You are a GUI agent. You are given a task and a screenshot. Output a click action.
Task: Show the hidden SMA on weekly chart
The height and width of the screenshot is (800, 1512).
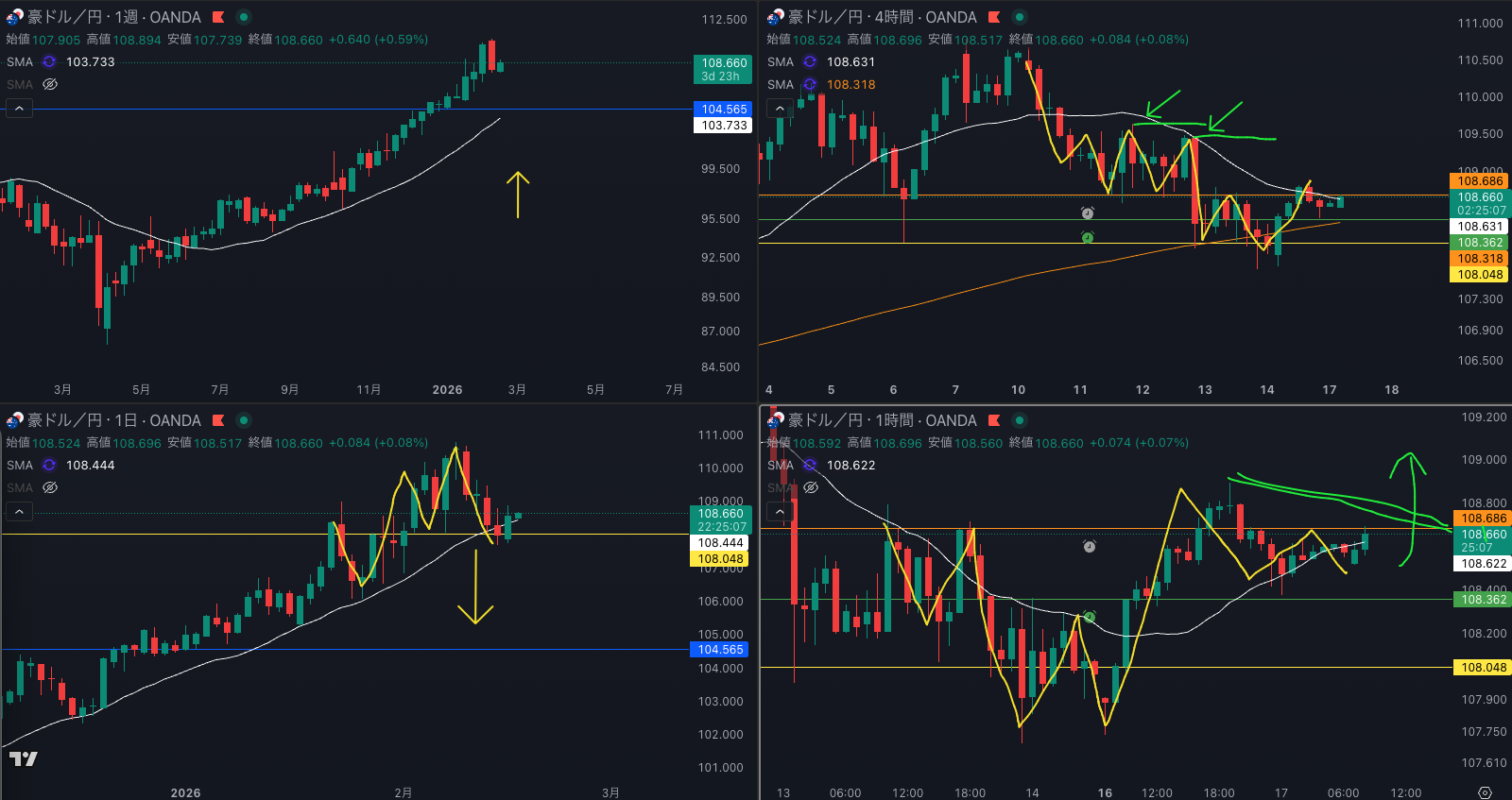(50, 84)
